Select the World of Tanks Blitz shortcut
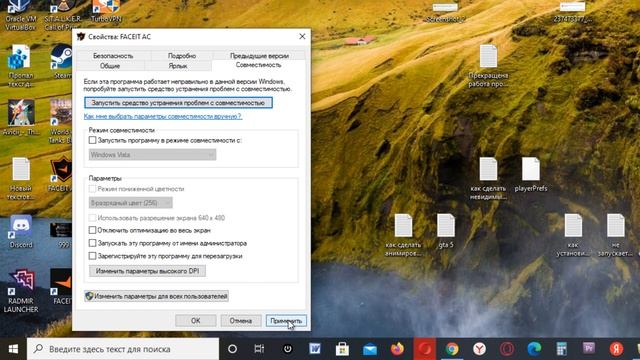The image size is (640, 360). coord(61,121)
